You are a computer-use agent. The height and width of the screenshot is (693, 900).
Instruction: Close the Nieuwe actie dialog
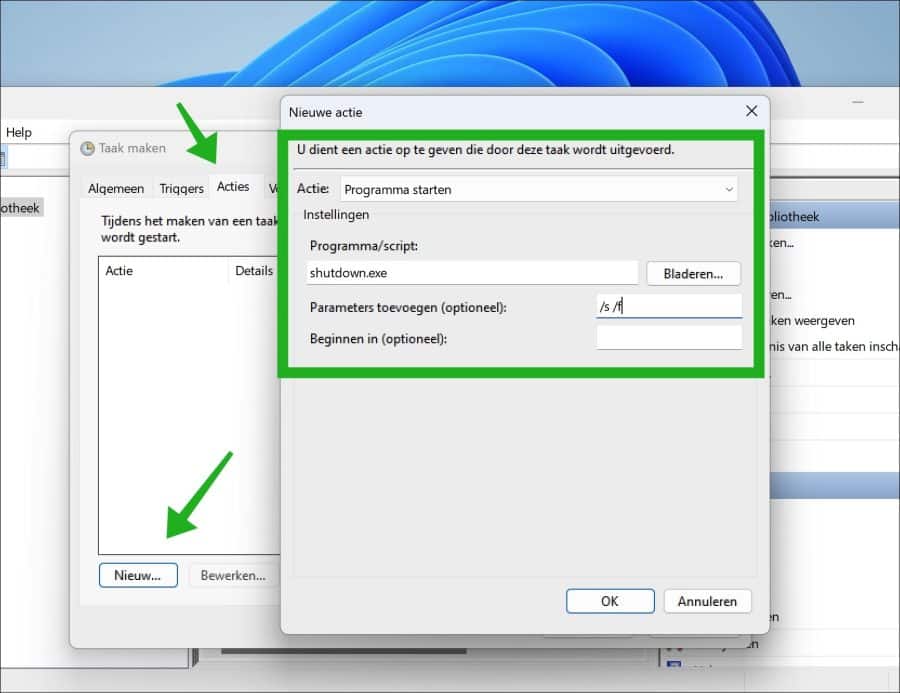coord(751,111)
